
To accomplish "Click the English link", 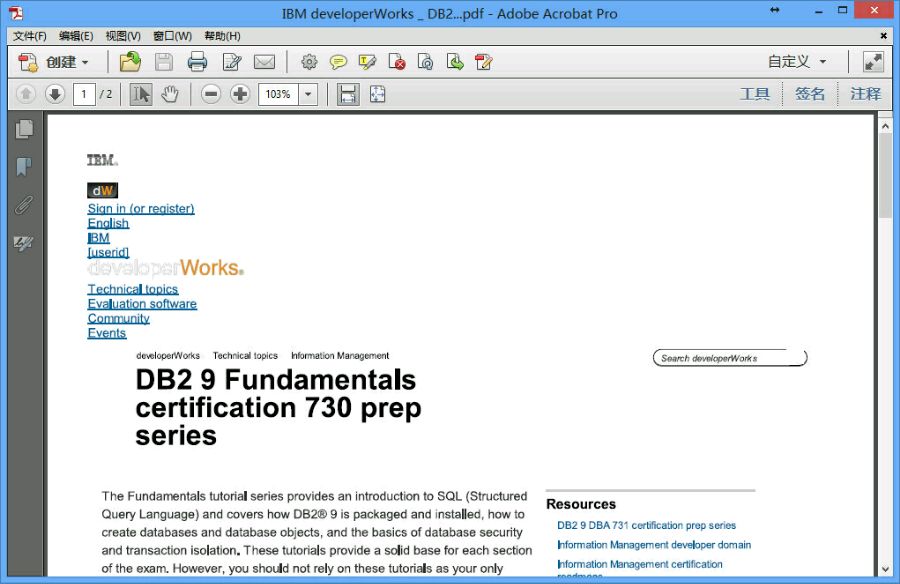I will coord(108,223).
